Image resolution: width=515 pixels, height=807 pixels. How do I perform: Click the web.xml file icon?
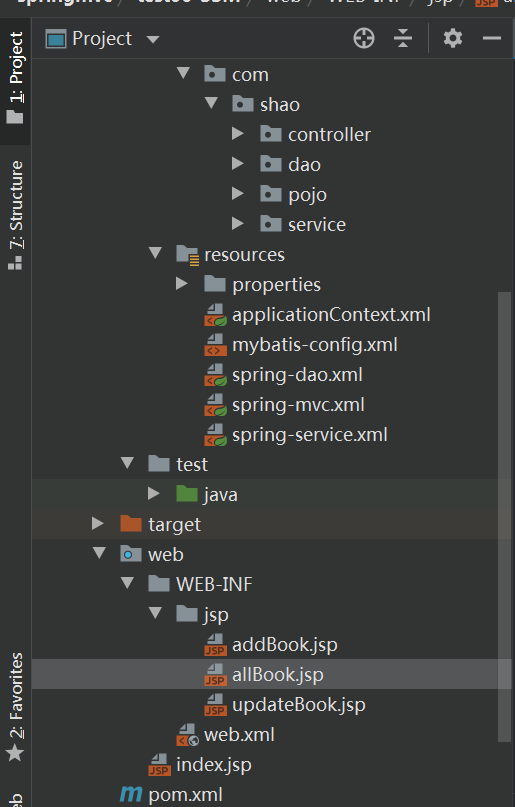coord(187,735)
